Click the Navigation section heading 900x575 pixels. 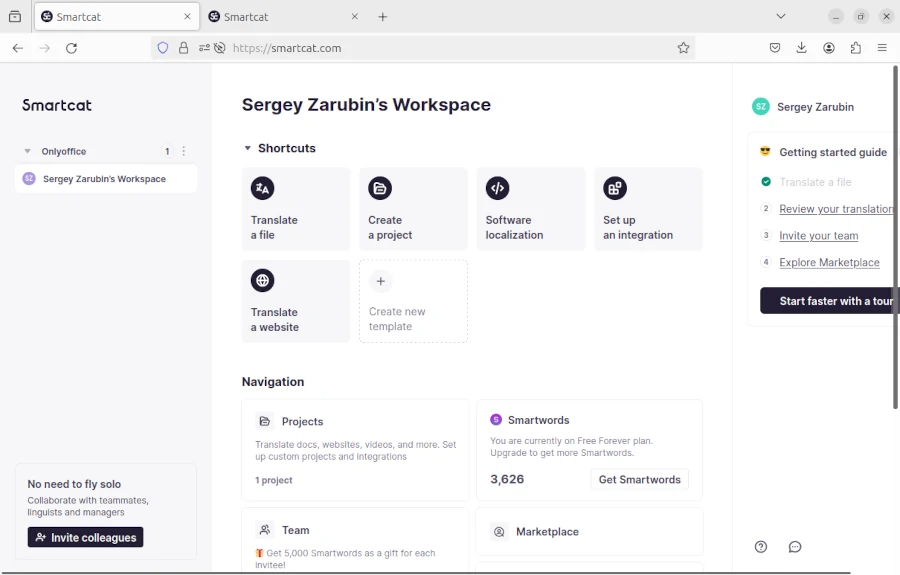pos(273,382)
